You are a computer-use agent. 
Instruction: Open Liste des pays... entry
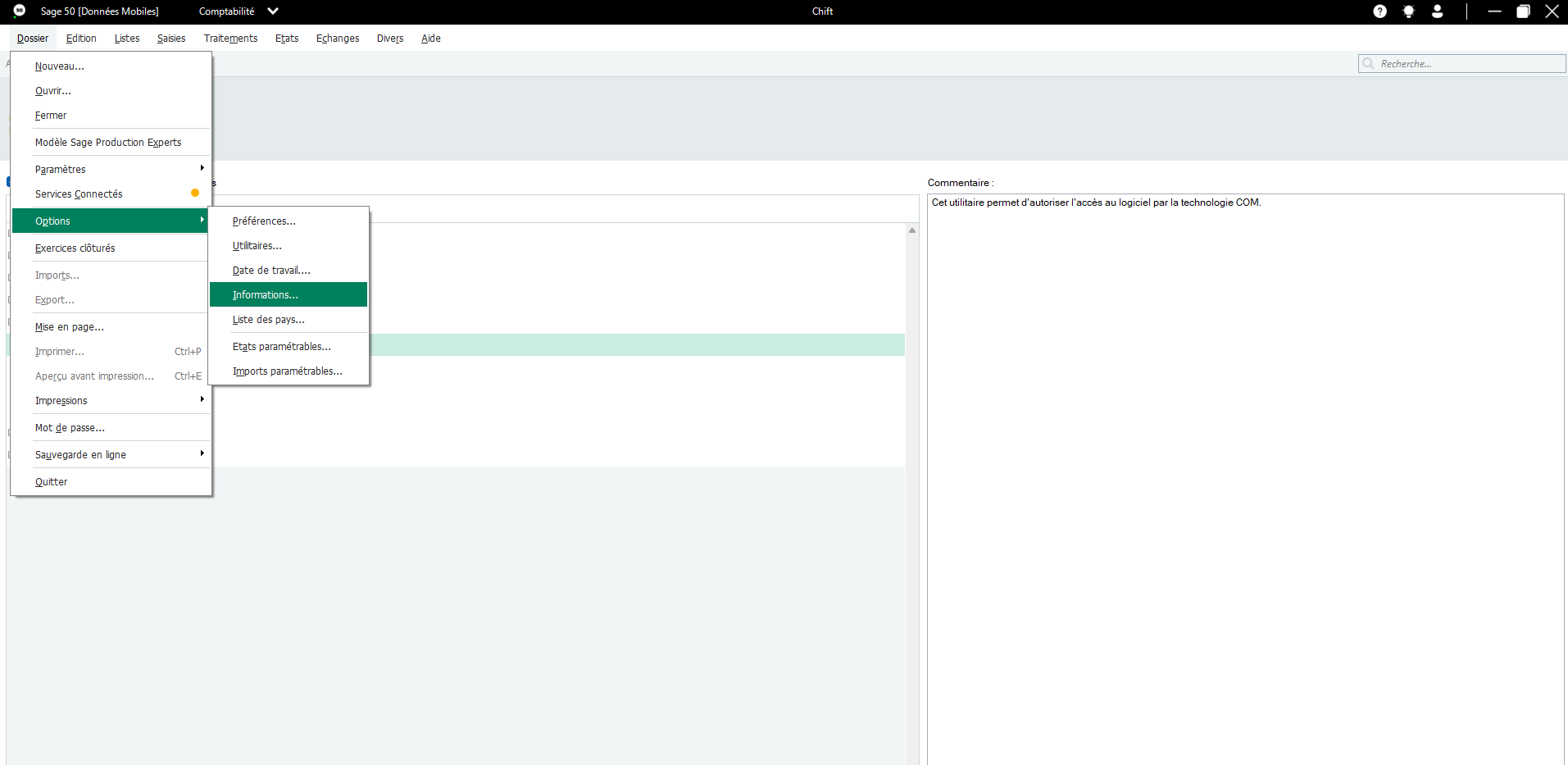[289, 320]
